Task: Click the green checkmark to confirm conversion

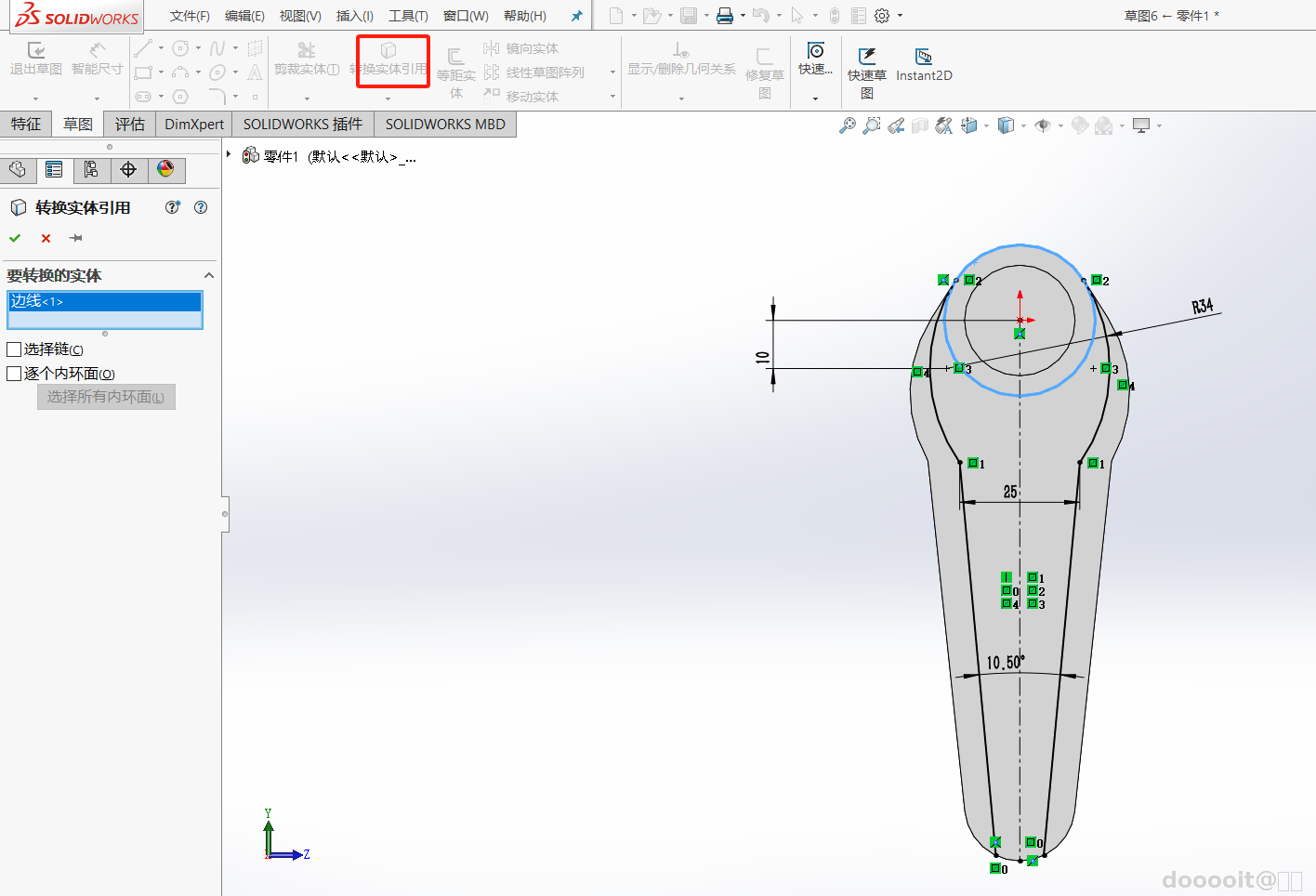Action: tap(15, 238)
